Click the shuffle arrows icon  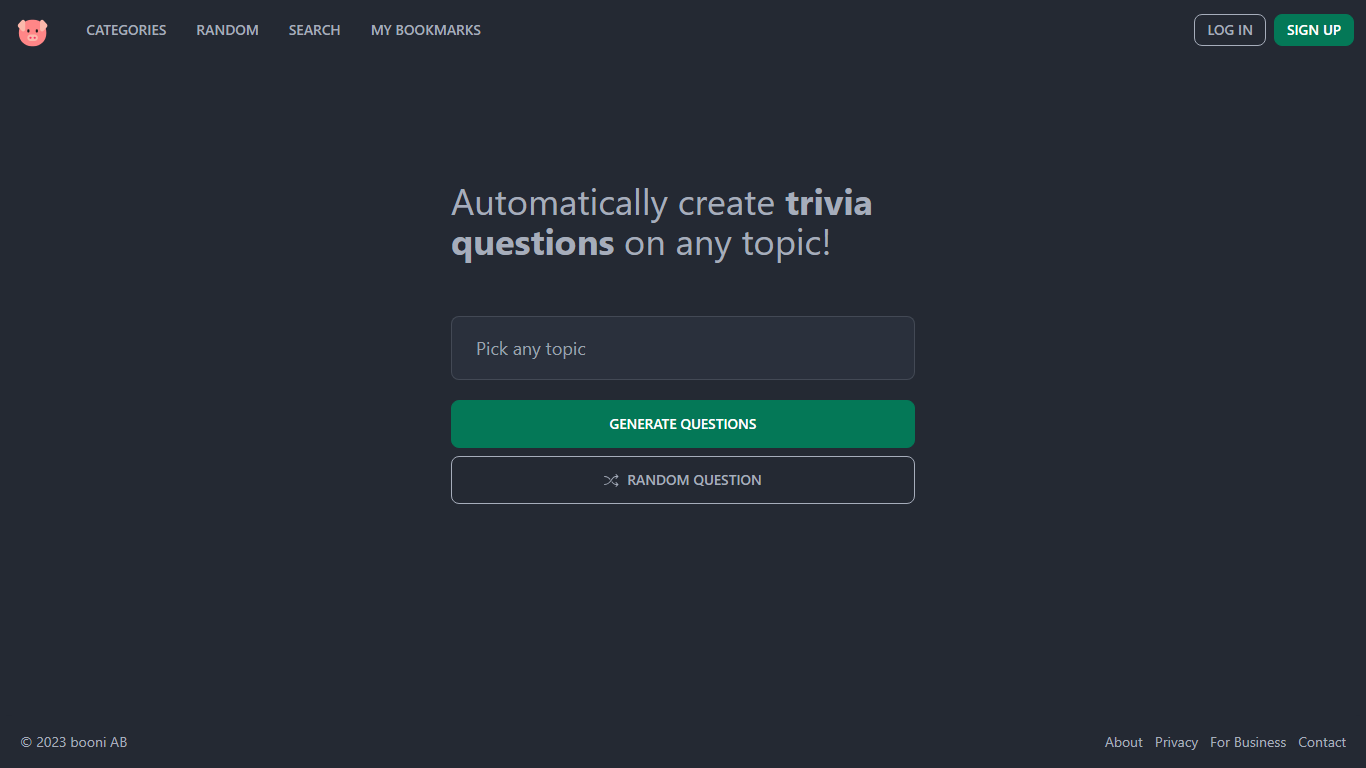coord(611,481)
